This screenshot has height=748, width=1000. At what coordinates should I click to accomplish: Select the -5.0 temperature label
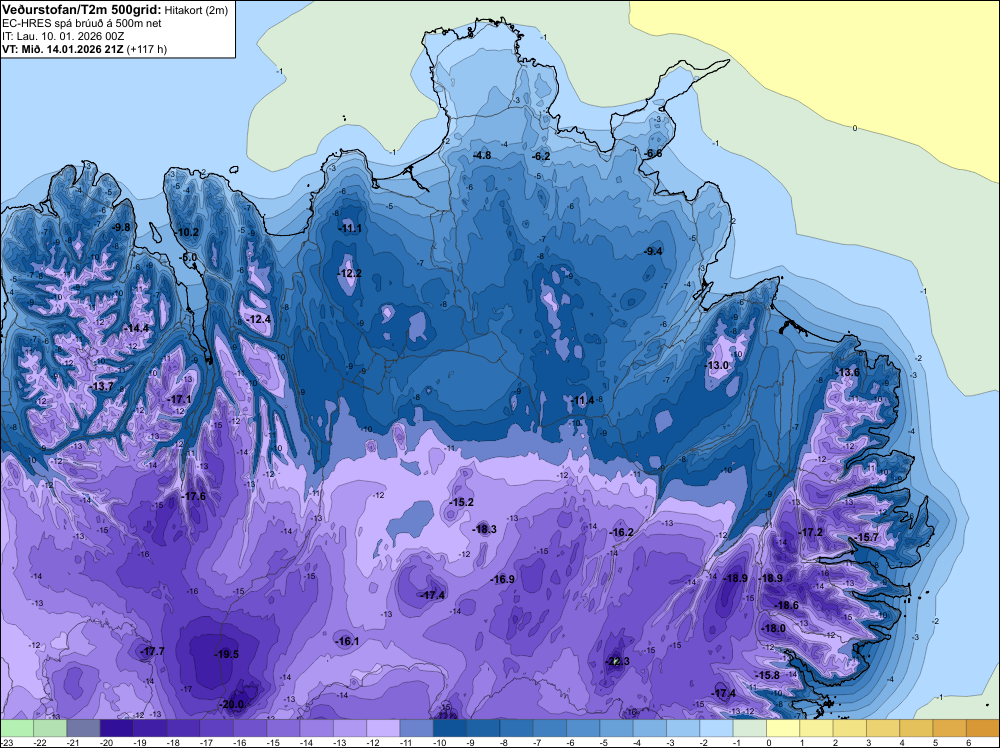pyautogui.click(x=189, y=258)
